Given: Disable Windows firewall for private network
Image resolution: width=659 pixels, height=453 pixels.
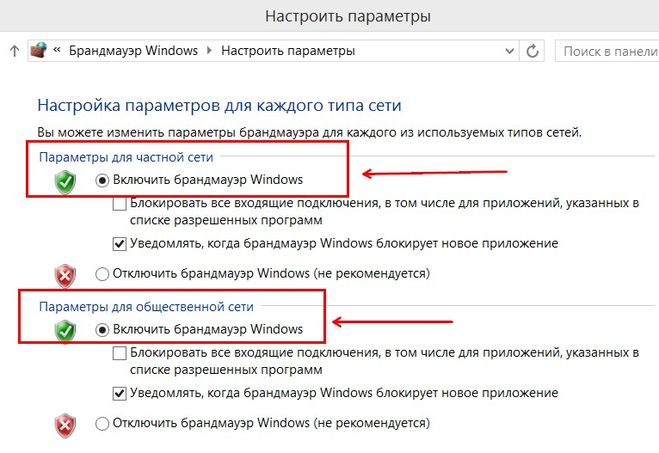Looking at the screenshot, I should 102,274.
